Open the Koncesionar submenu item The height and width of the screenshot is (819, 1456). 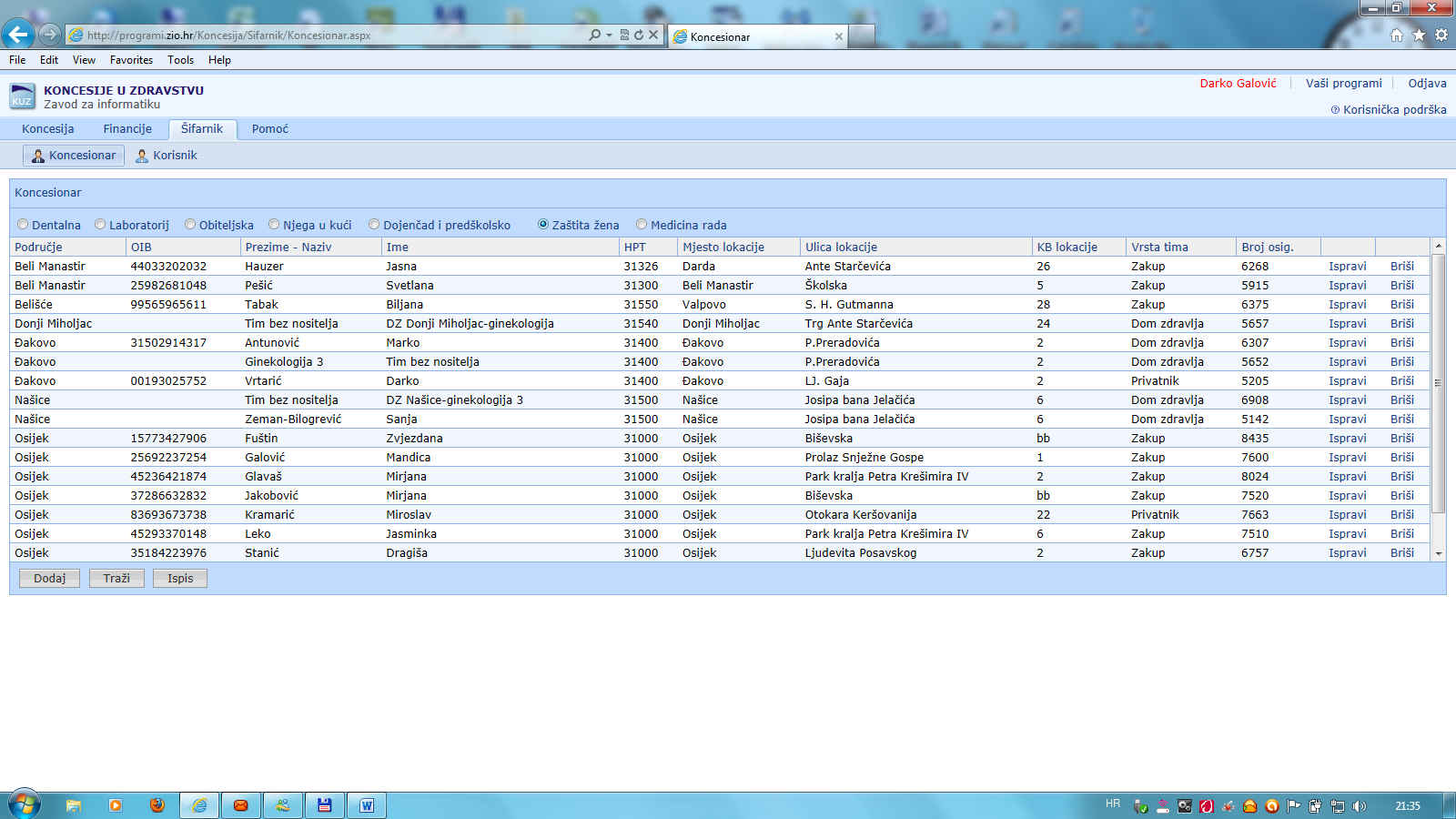coord(74,156)
